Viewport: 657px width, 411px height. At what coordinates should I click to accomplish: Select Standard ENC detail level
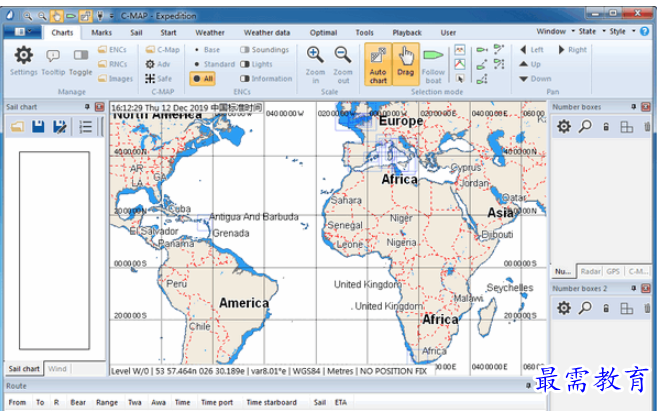[214, 64]
